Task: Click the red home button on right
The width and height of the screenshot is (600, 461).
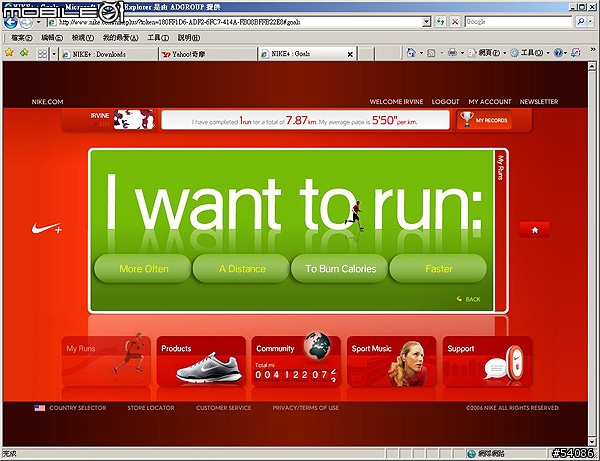Action: 535,230
